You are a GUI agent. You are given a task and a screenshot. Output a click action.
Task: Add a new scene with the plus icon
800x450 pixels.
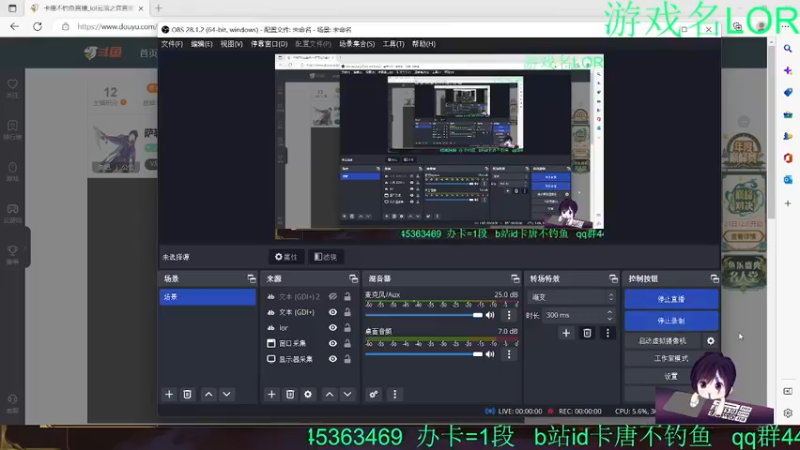click(x=169, y=394)
